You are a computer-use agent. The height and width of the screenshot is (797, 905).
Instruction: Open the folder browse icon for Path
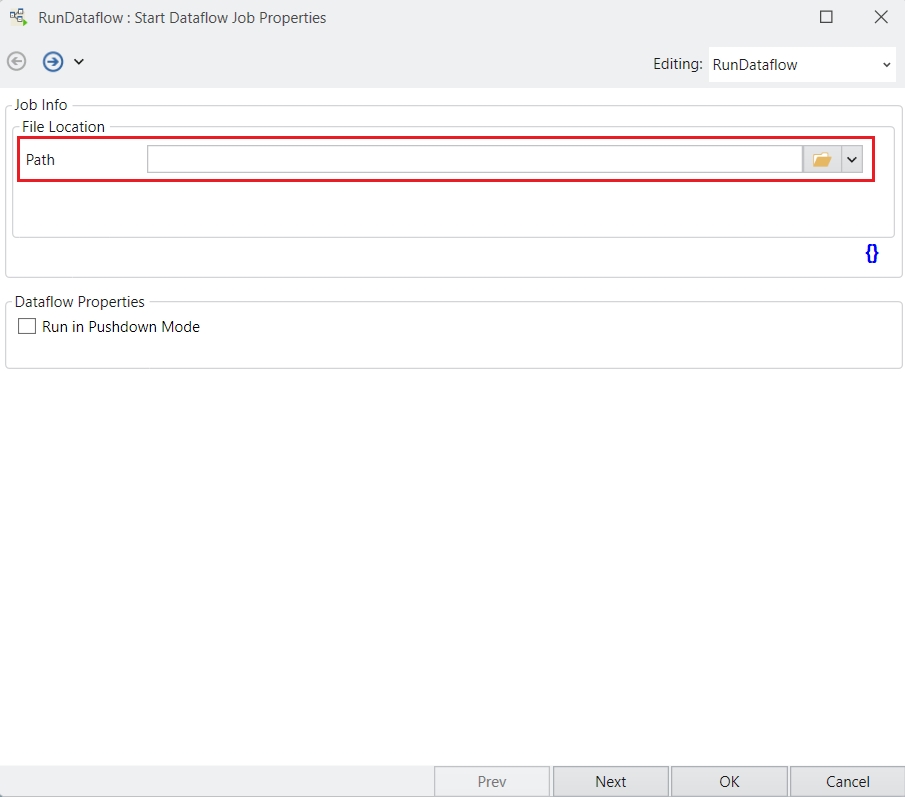click(822, 160)
